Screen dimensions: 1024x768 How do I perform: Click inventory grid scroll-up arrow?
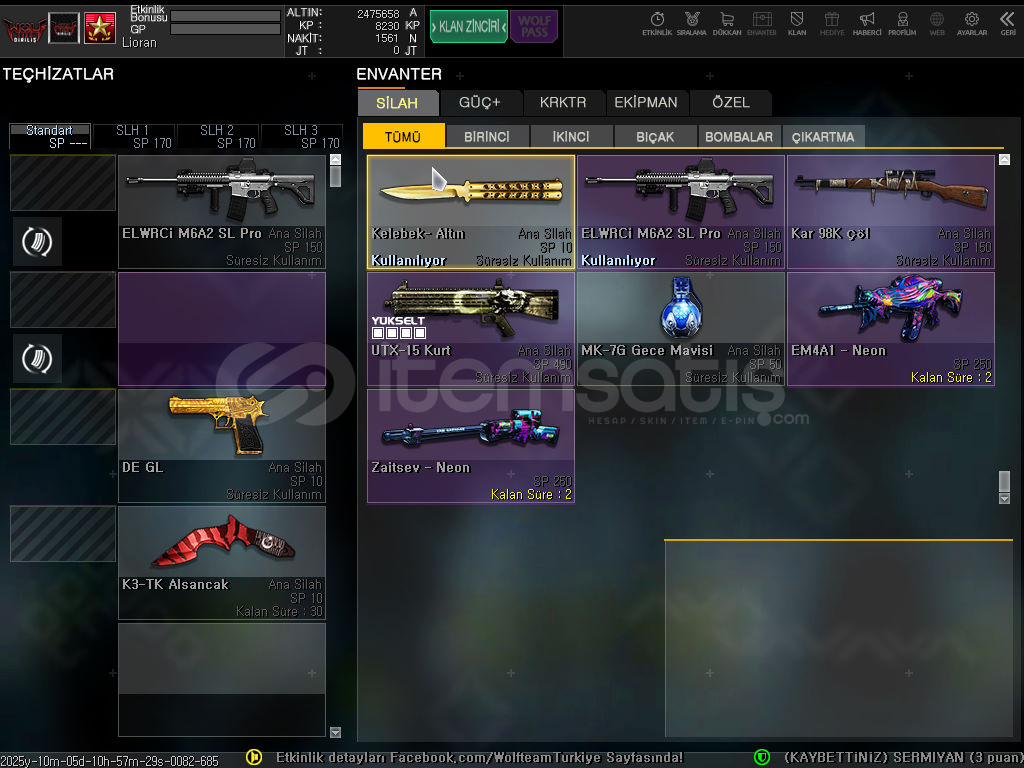click(1004, 159)
